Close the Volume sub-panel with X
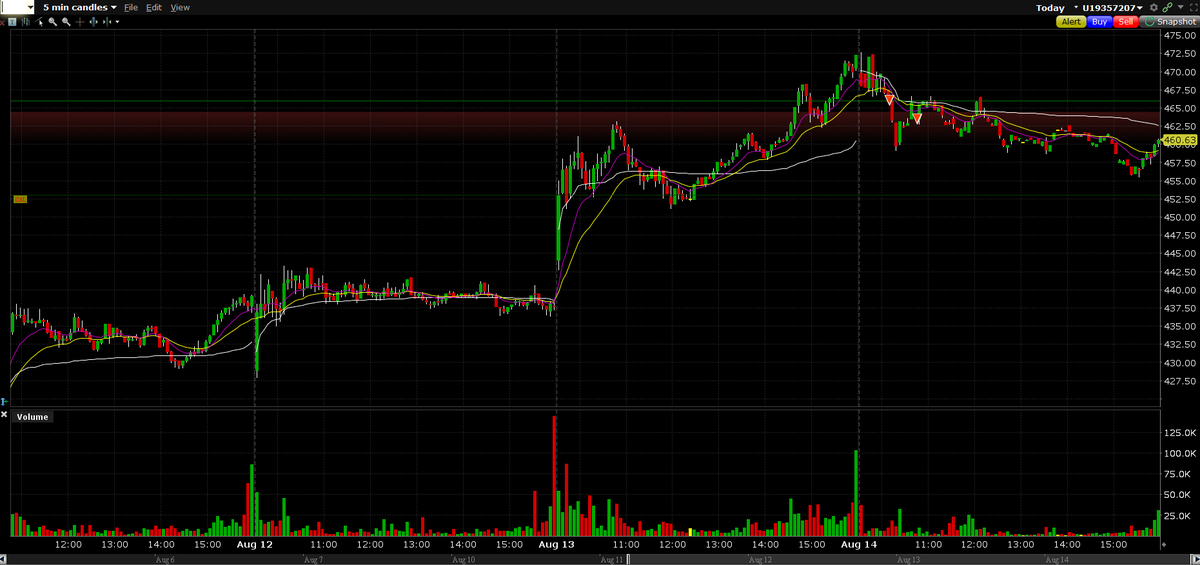This screenshot has height=565, width=1200. pyautogui.click(x=3, y=414)
